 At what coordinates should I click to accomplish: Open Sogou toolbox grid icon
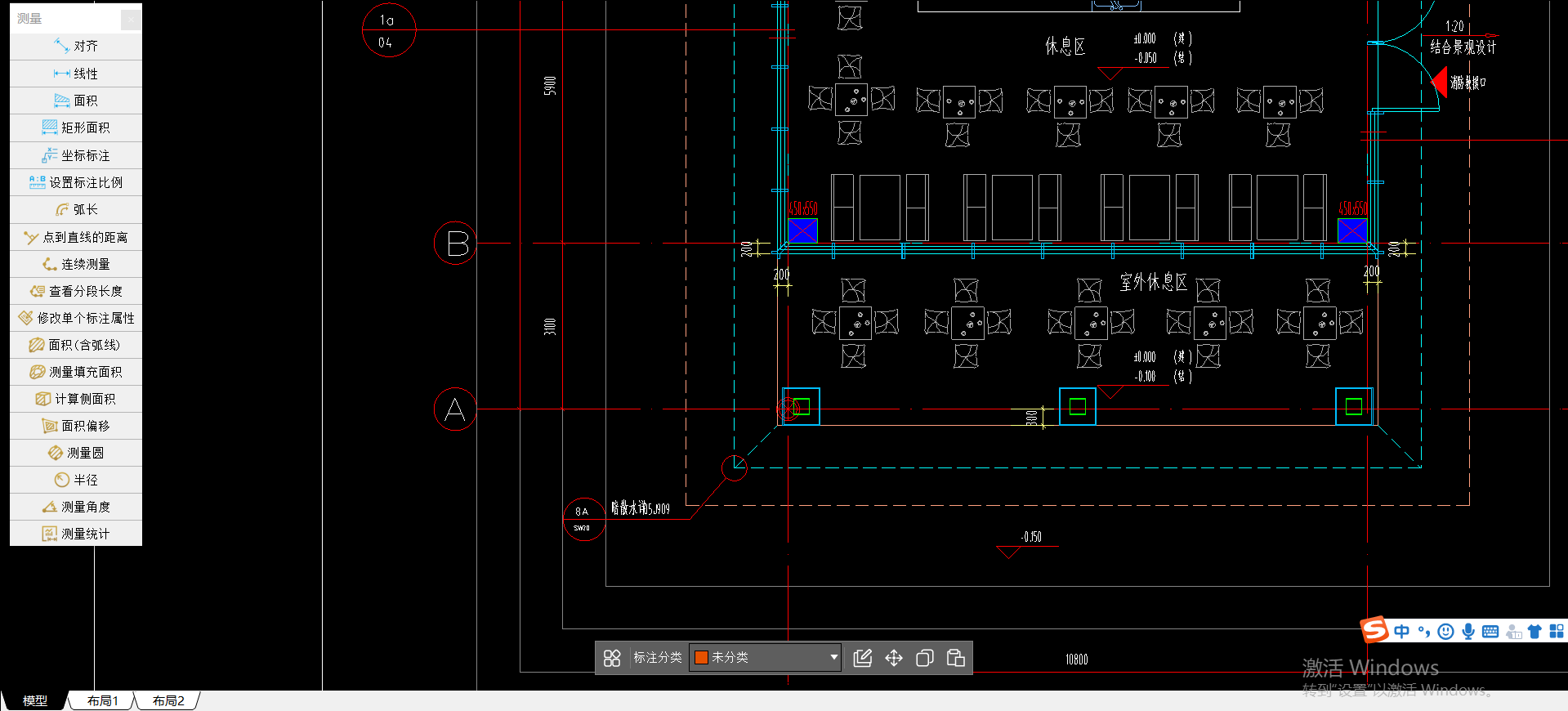tap(1557, 631)
